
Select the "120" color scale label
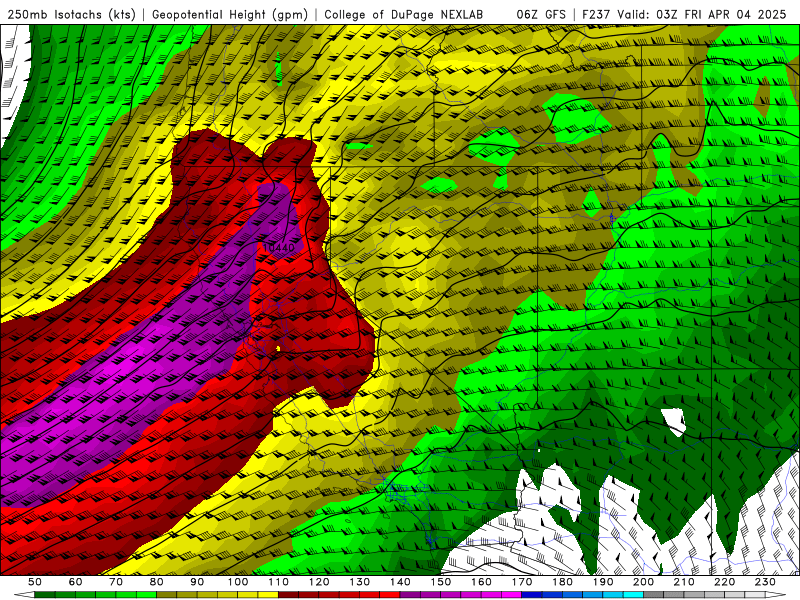click(319, 582)
